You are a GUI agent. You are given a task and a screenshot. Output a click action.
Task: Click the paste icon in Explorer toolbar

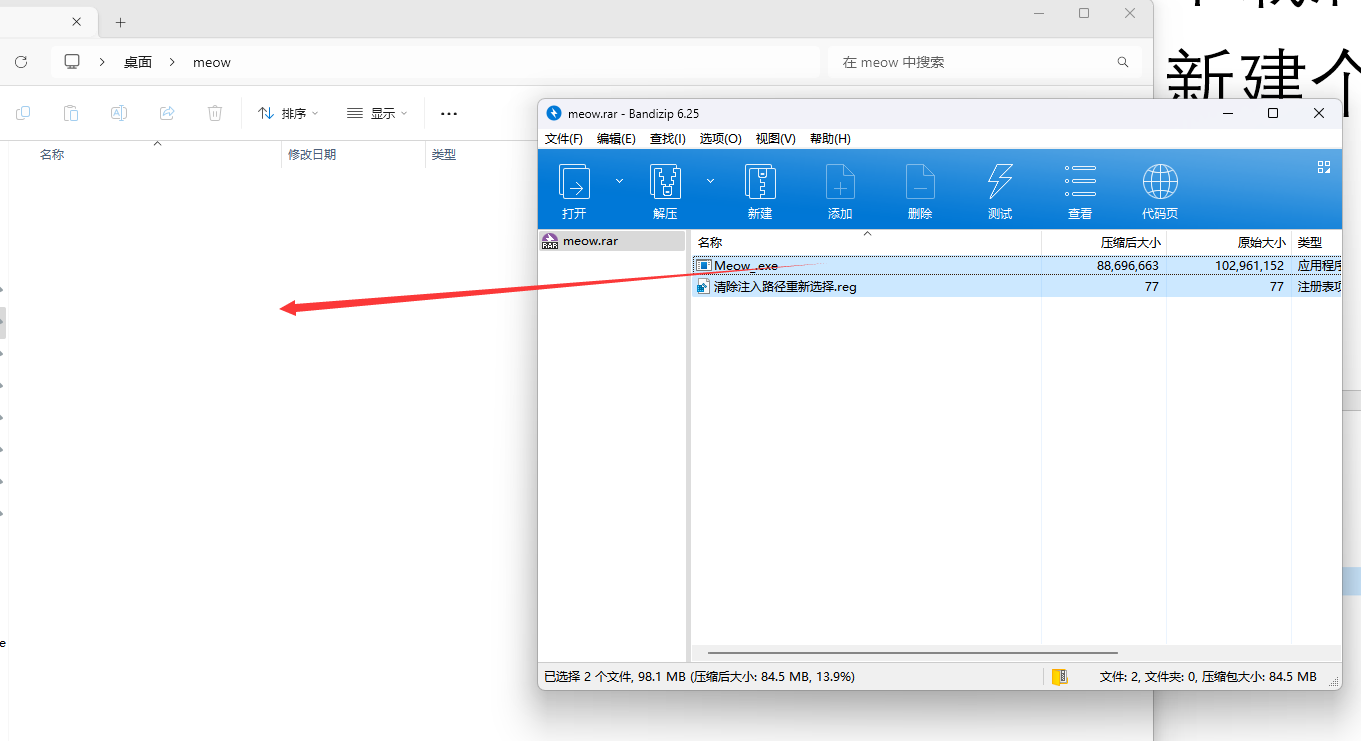(71, 113)
